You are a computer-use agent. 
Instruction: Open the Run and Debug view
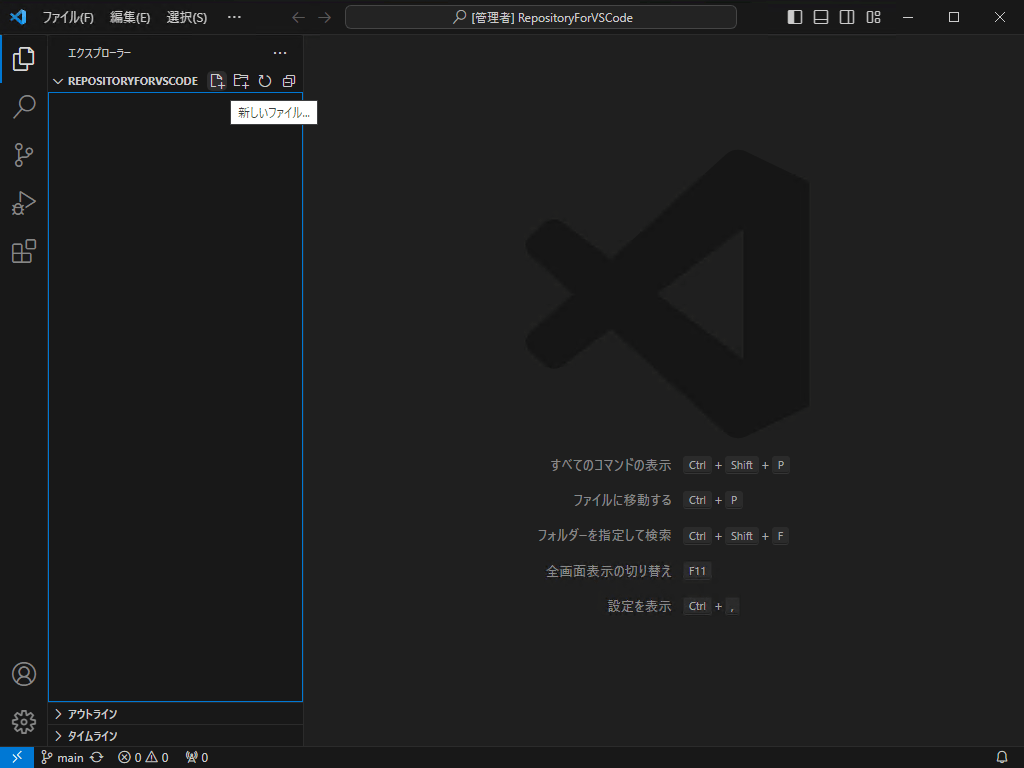24,203
